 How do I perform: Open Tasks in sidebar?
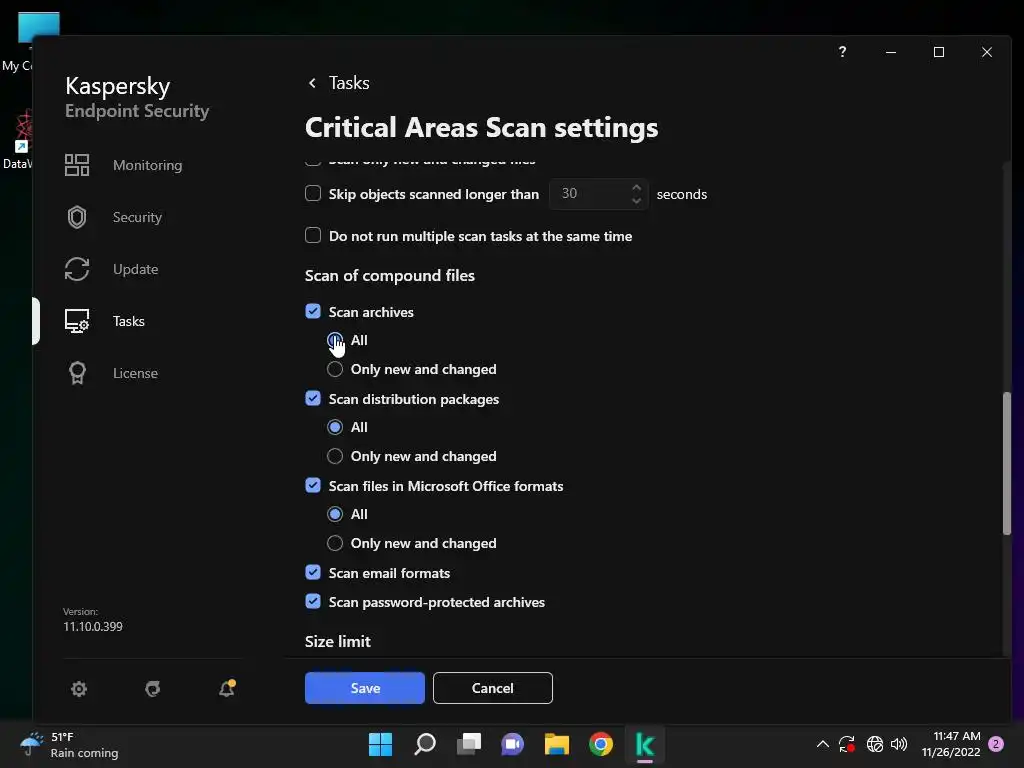[x=129, y=321]
